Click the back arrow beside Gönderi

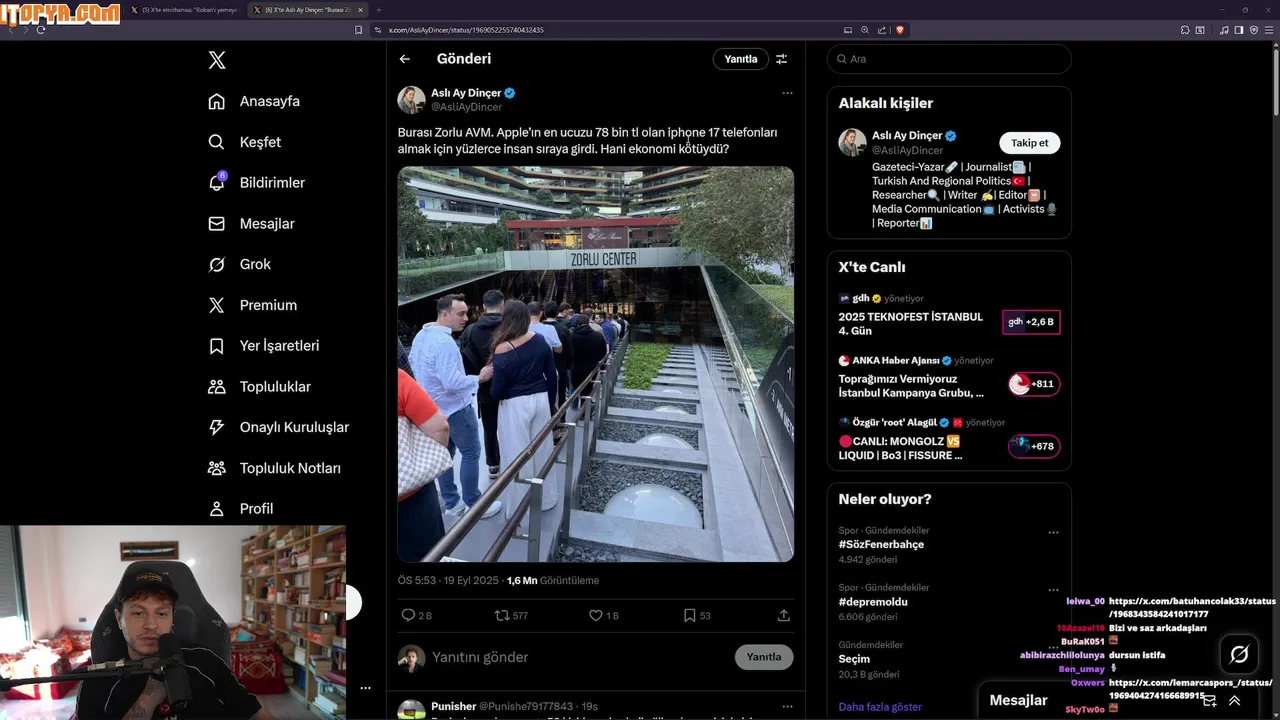(x=405, y=59)
